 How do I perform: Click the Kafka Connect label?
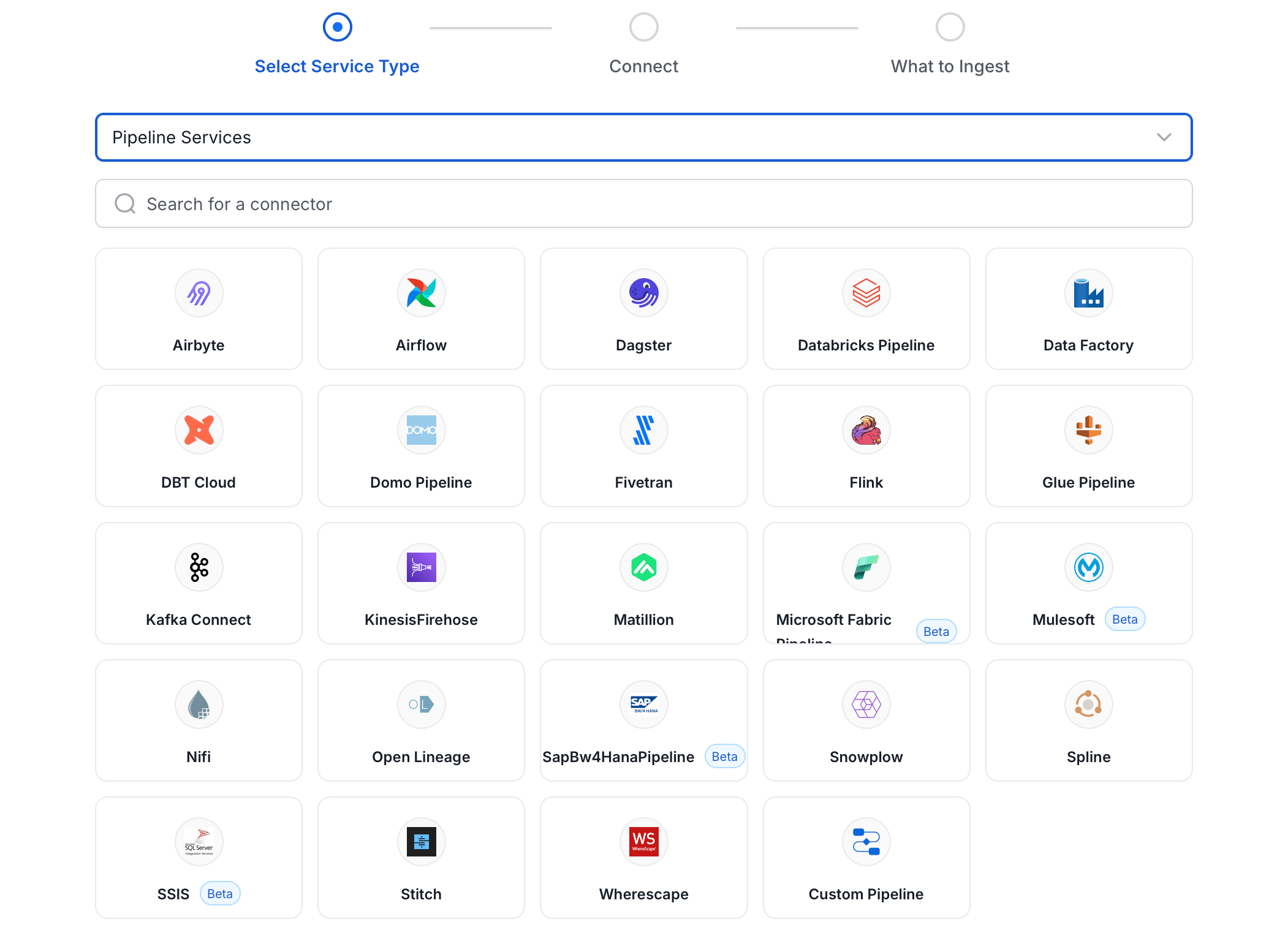click(x=199, y=620)
